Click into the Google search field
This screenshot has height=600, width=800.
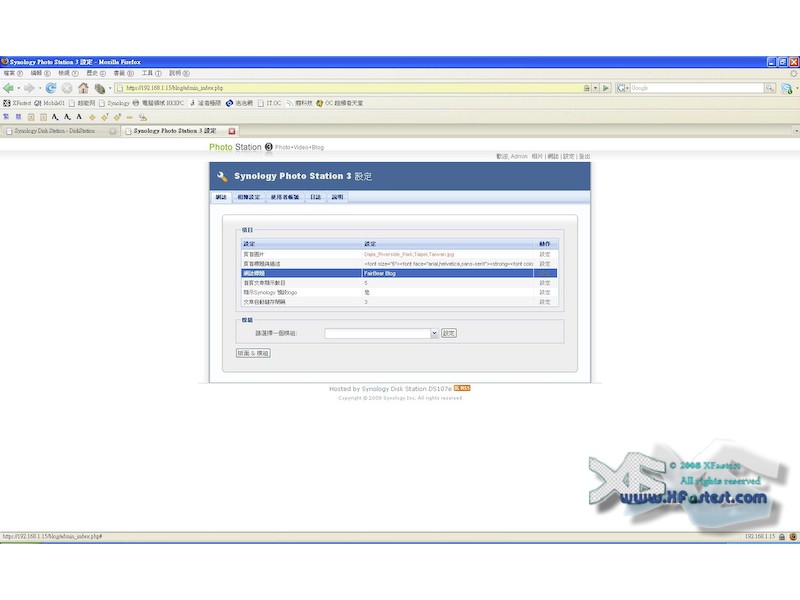pos(697,88)
